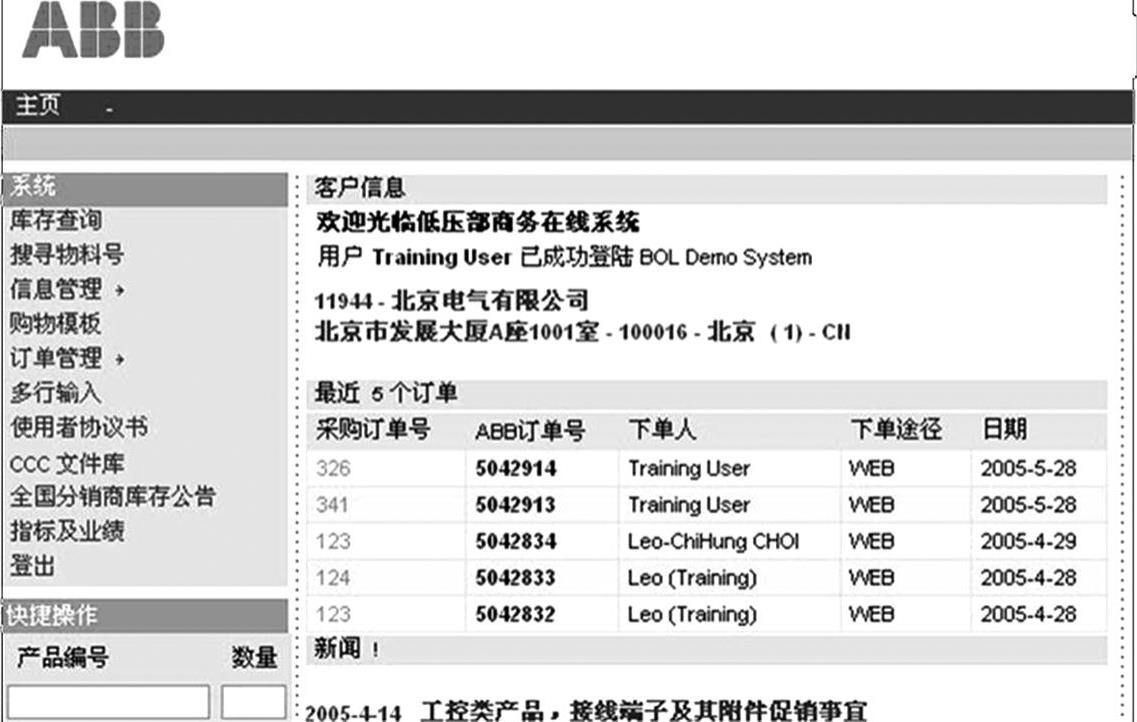Click Leo-ChiHung CHOI in the orders table
The height and width of the screenshot is (722, 1137).
click(x=714, y=542)
